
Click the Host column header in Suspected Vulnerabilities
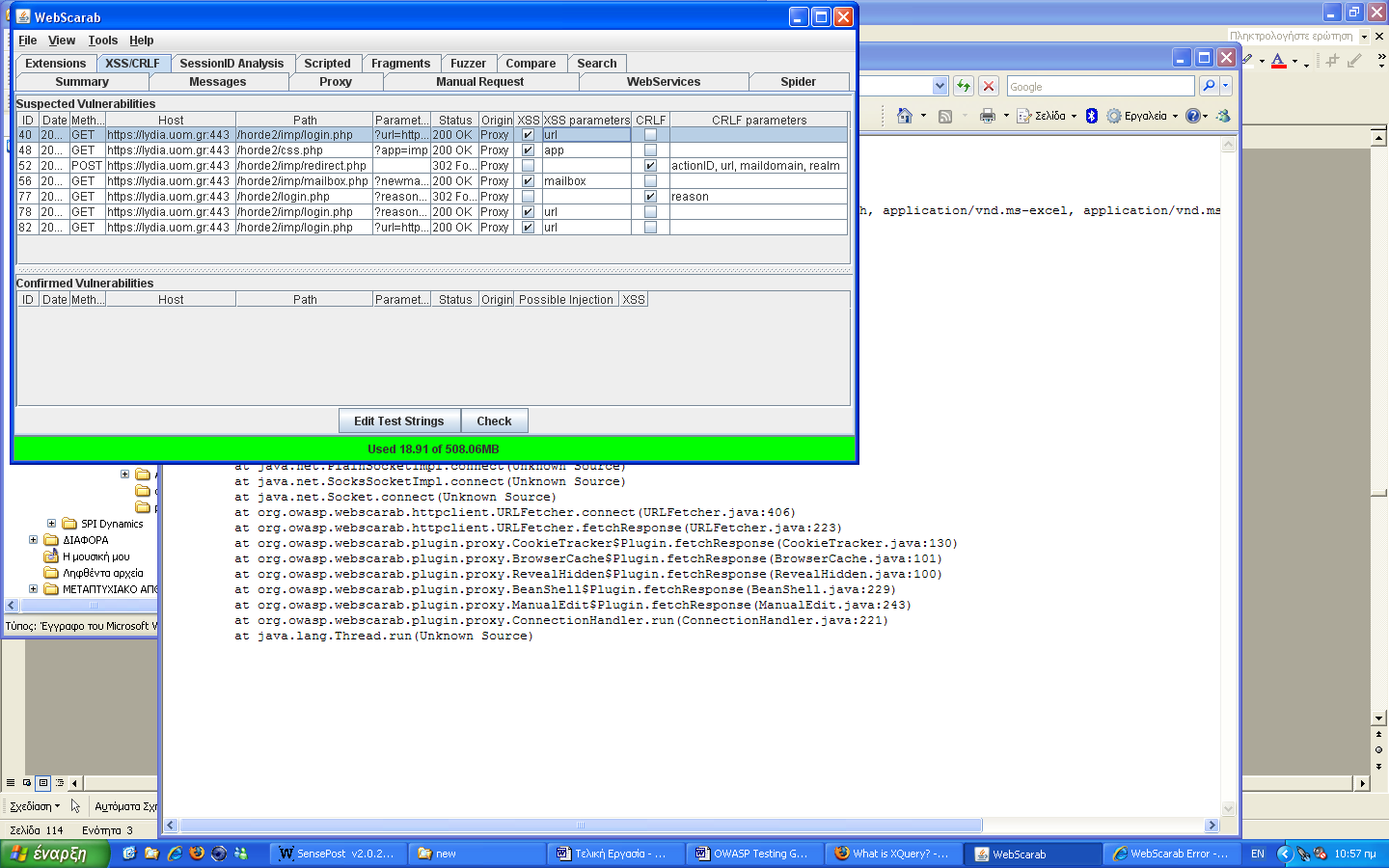point(171,121)
